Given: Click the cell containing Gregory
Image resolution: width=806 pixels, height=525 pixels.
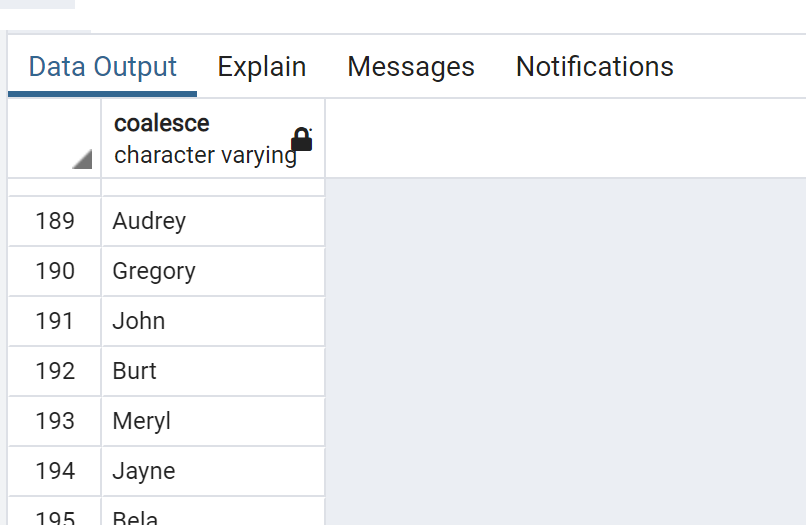Looking at the screenshot, I should point(213,271).
